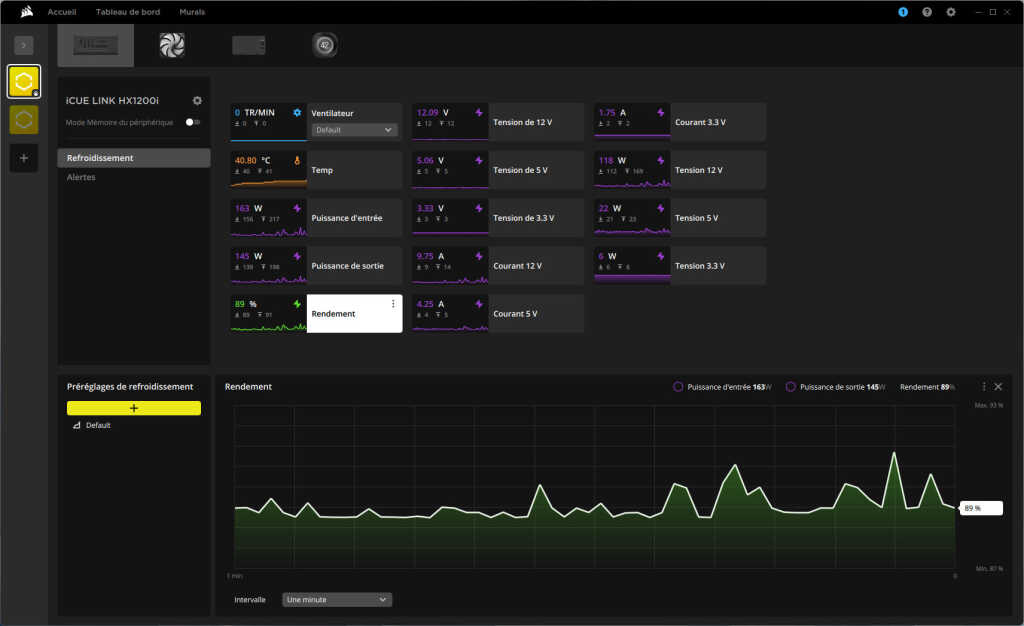Open the Ventilateur Default dropdown

(x=354, y=130)
